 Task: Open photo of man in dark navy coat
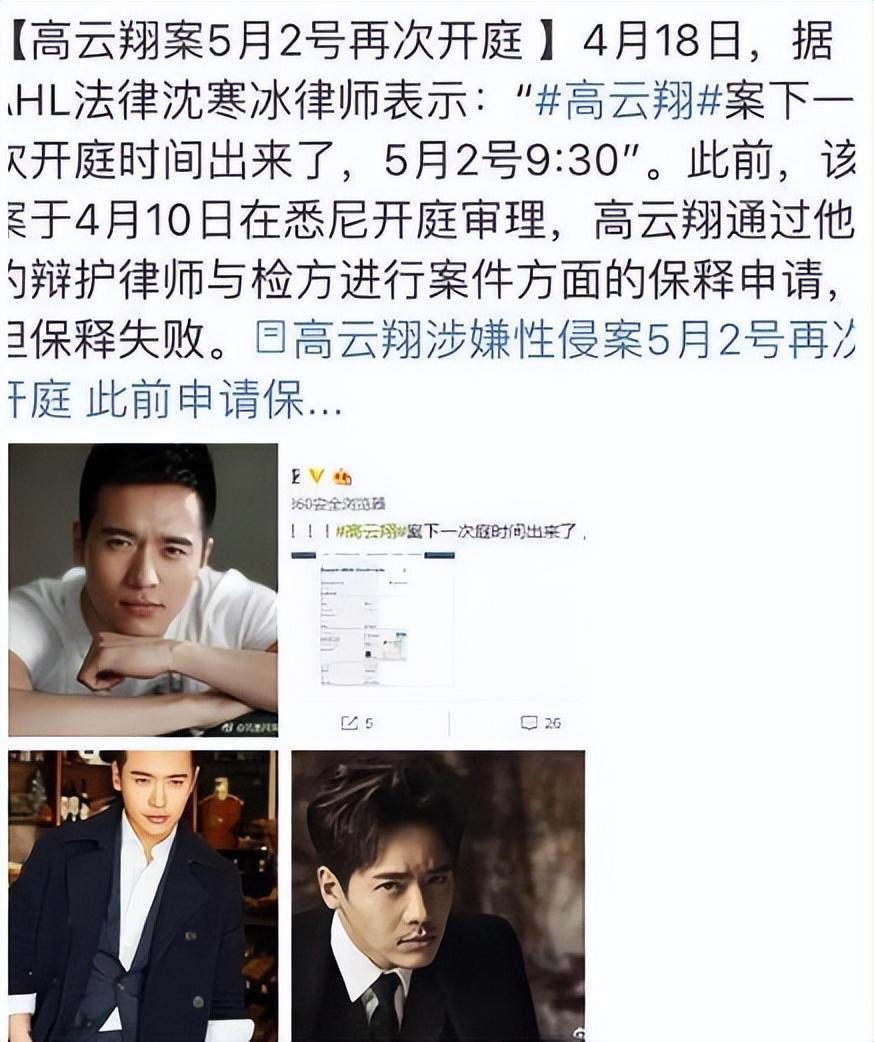(x=143, y=896)
